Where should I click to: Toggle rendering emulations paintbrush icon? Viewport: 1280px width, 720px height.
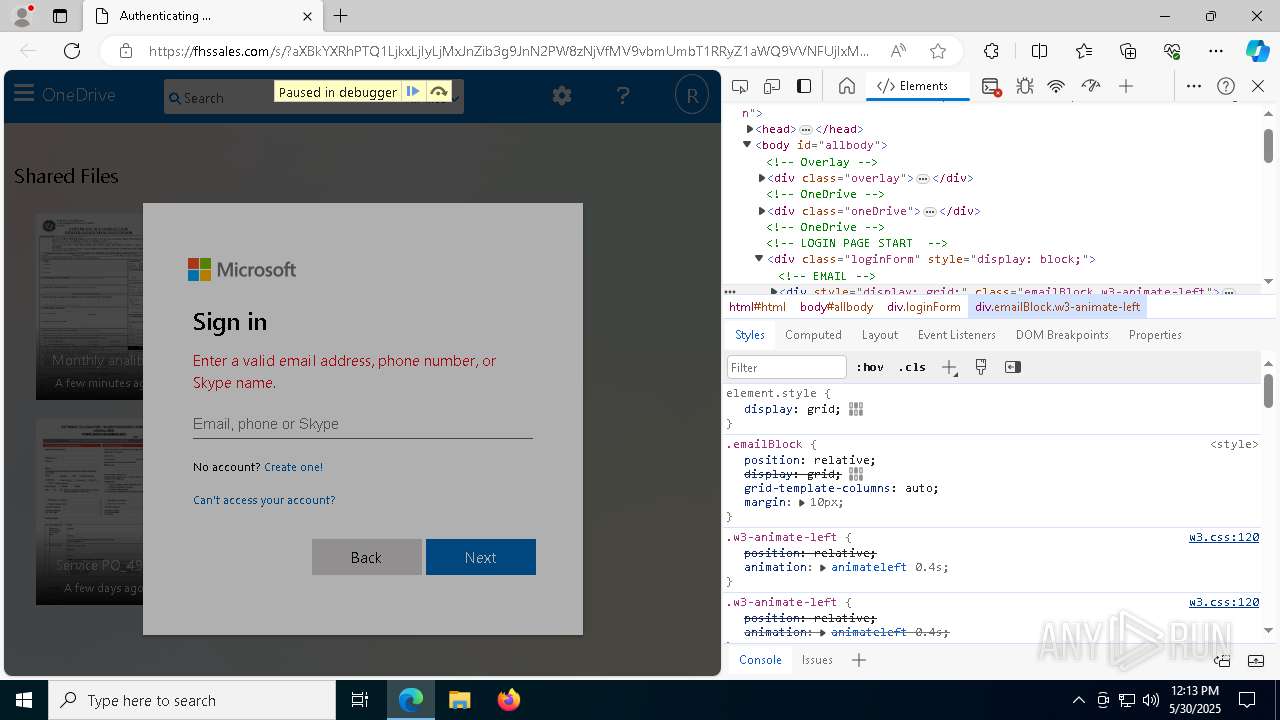(x=981, y=367)
